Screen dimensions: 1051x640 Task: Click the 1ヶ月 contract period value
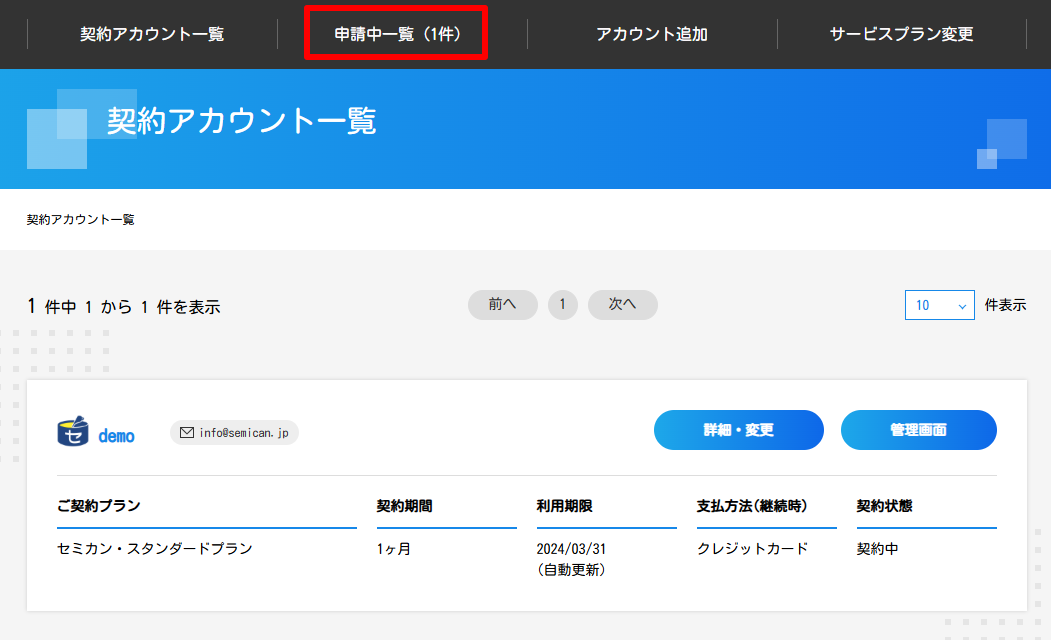[393, 549]
